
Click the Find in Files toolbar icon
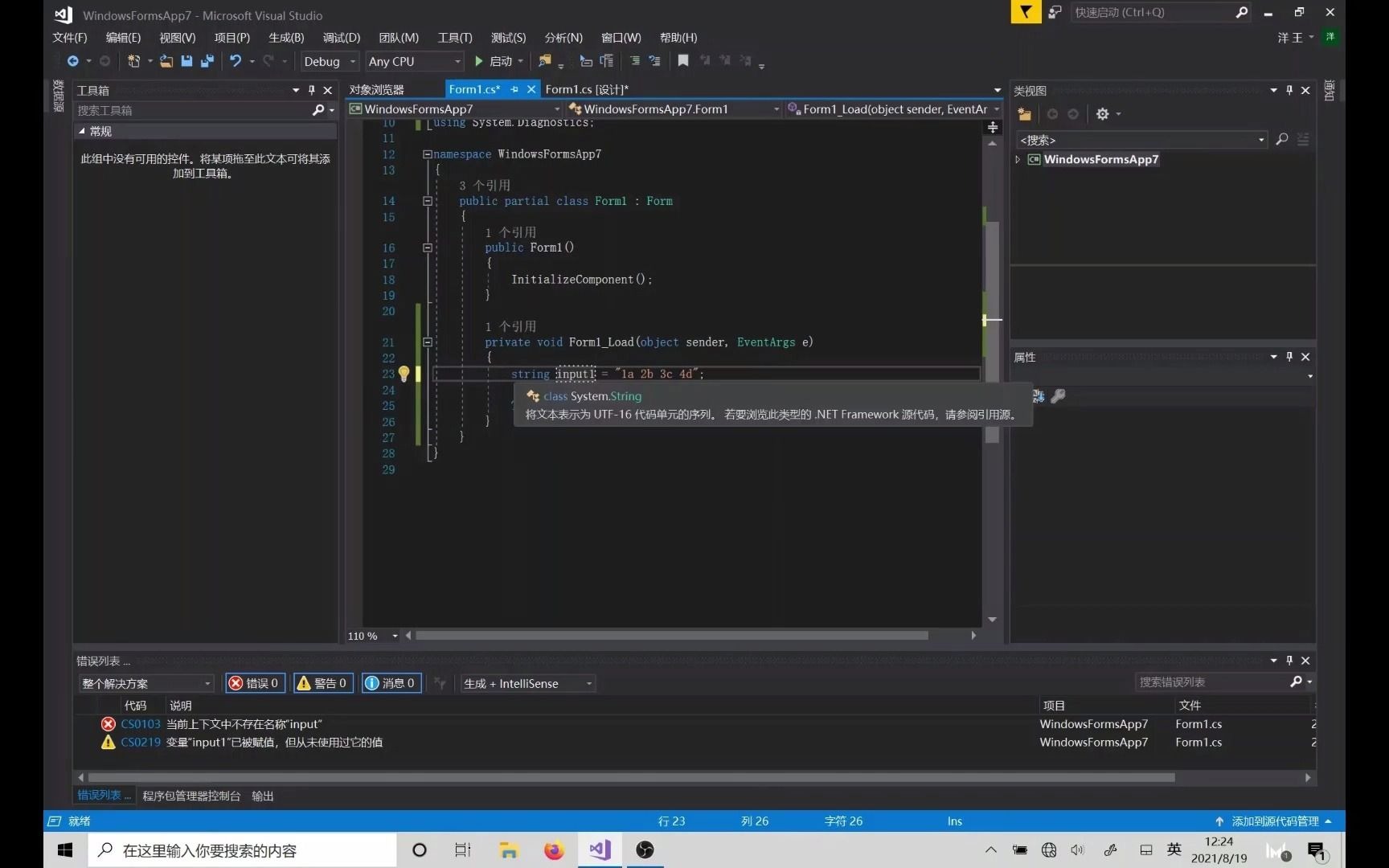[x=545, y=61]
